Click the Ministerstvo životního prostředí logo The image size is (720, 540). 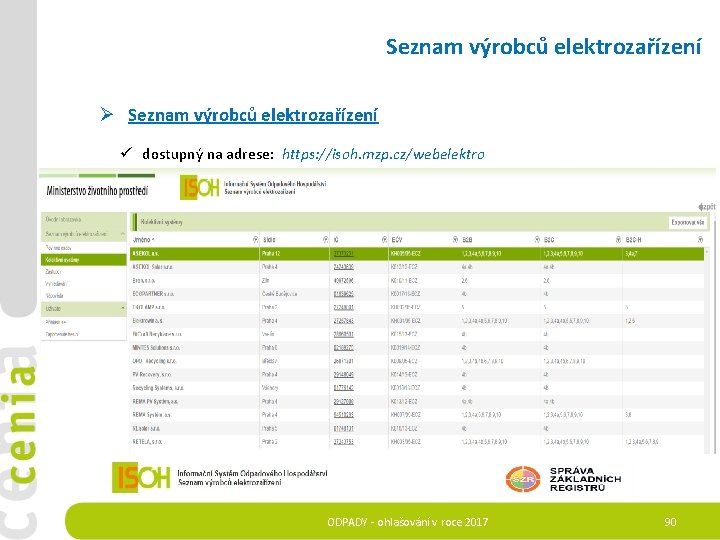click(x=97, y=191)
